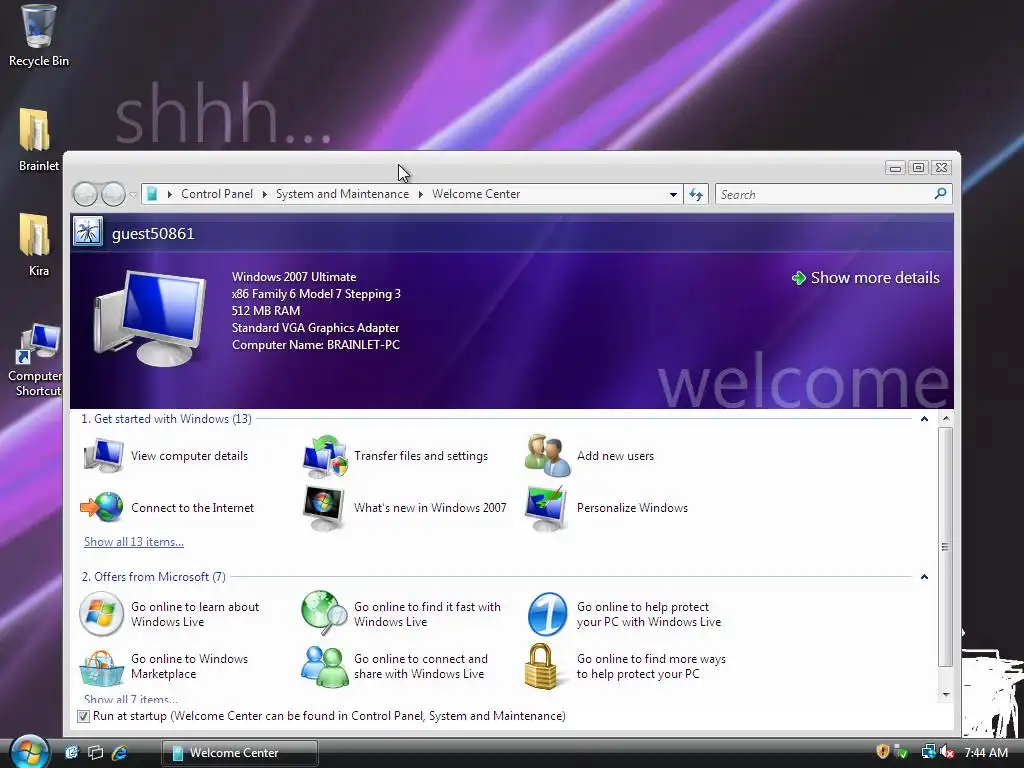Click the guest50861 user account picture
Viewport: 1024px width, 768px height.
88,232
